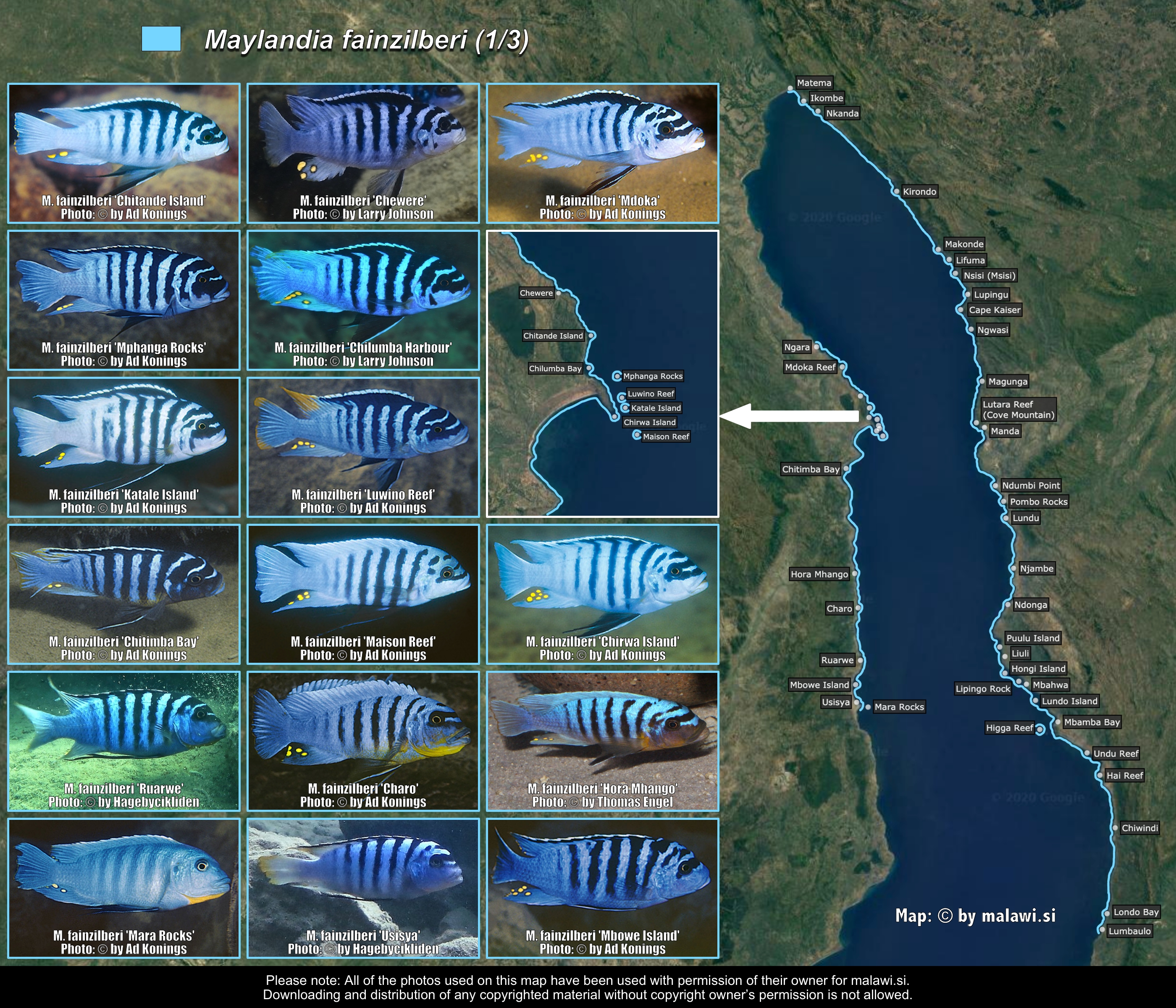
Task: Open the Chilumba Harbour fish photo
Action: 363,300
